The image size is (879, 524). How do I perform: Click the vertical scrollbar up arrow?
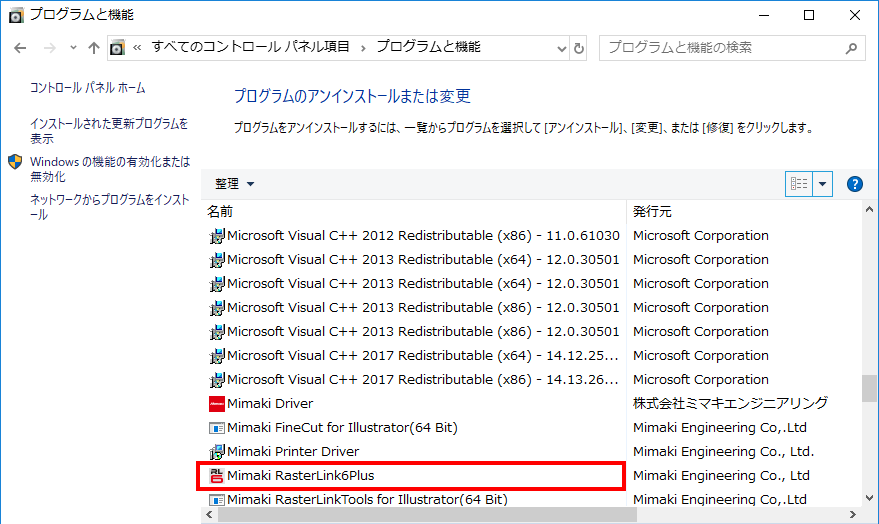tap(869, 210)
